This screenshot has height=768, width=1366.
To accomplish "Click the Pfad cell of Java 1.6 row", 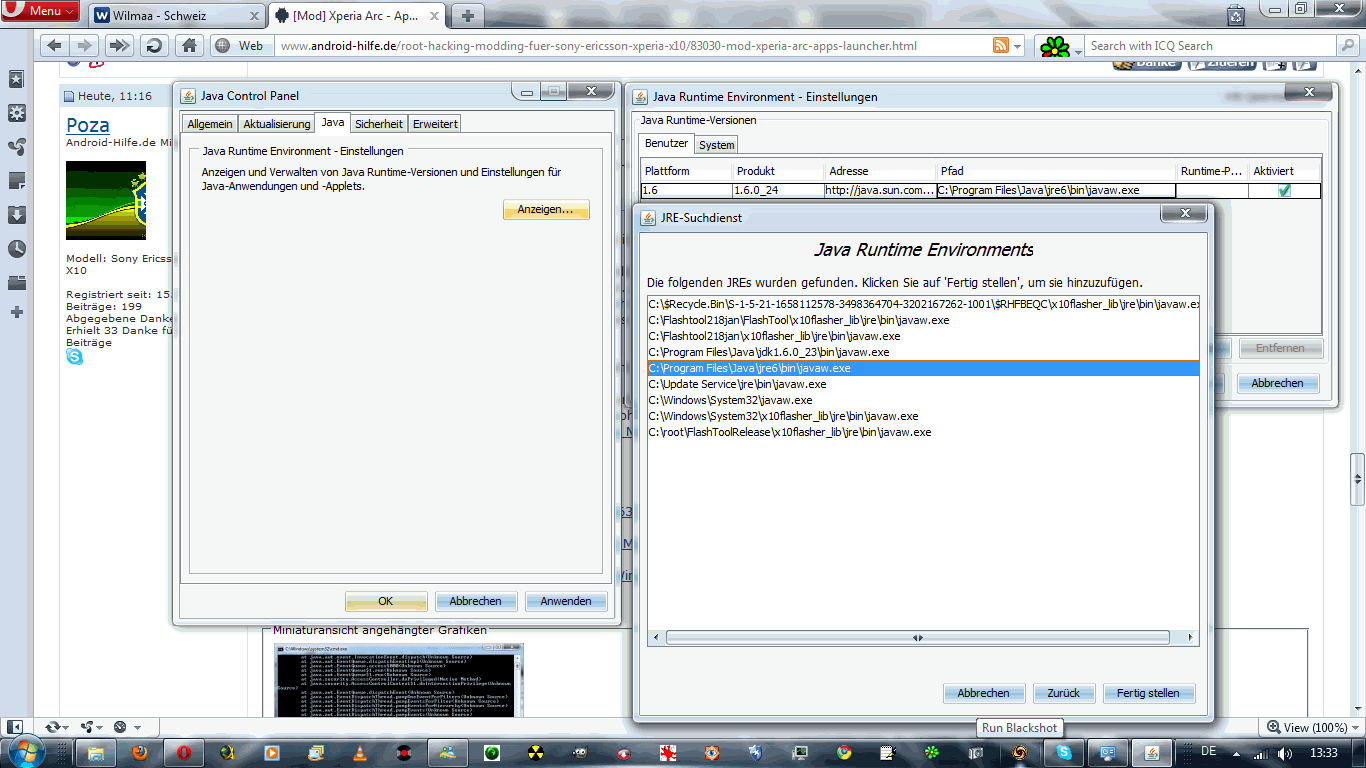I will pos(1056,190).
